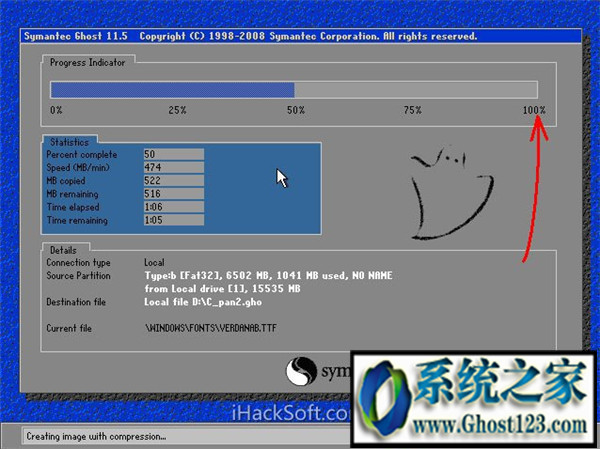
Task: Click the Percent complete value 50
Action: [174, 154]
